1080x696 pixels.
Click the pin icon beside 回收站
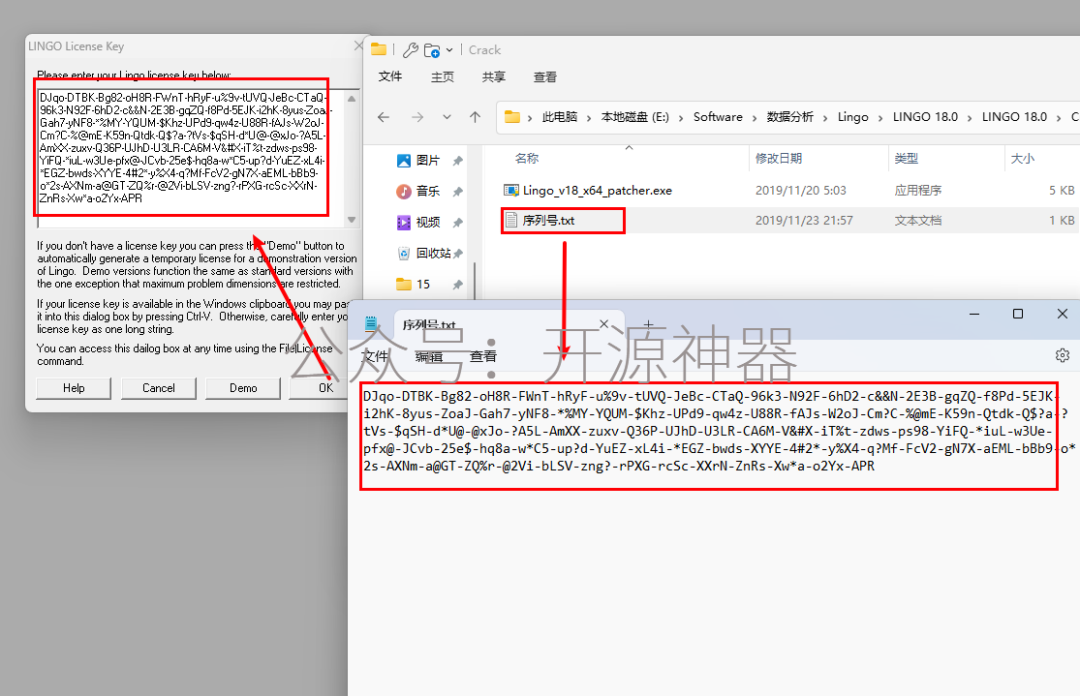(x=457, y=254)
